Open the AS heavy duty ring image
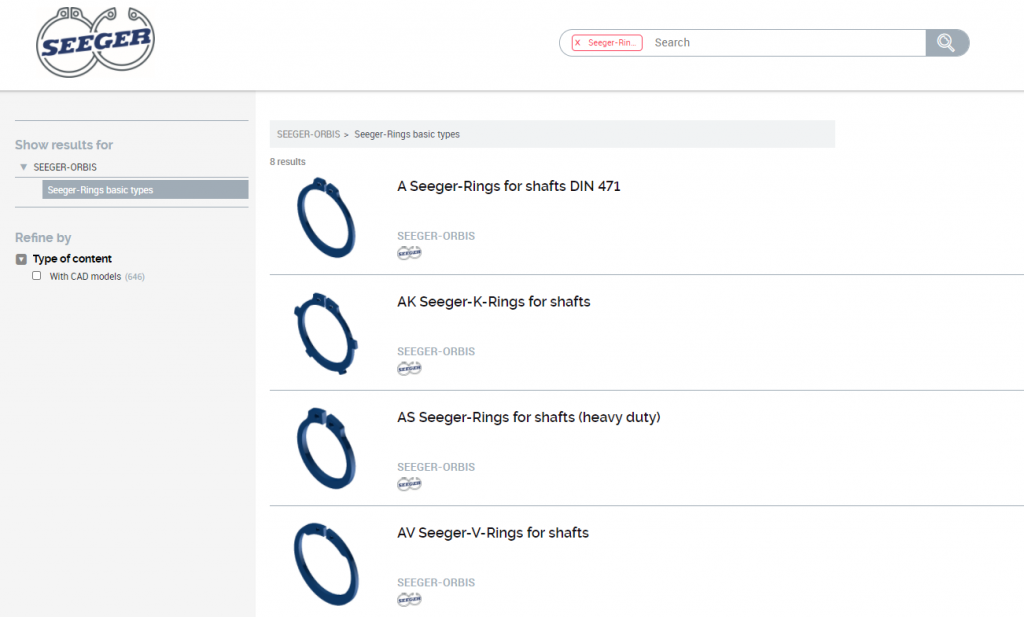Screen dimensions: 1024x617 click(326, 448)
